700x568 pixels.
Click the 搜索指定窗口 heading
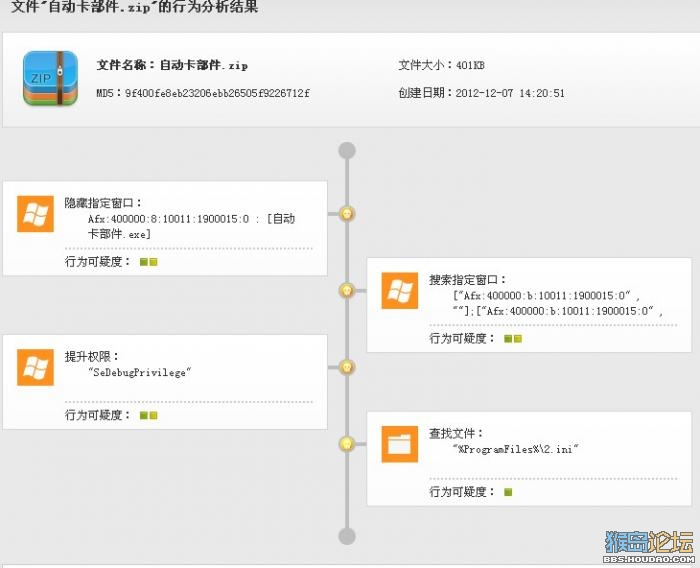[x=468, y=280]
